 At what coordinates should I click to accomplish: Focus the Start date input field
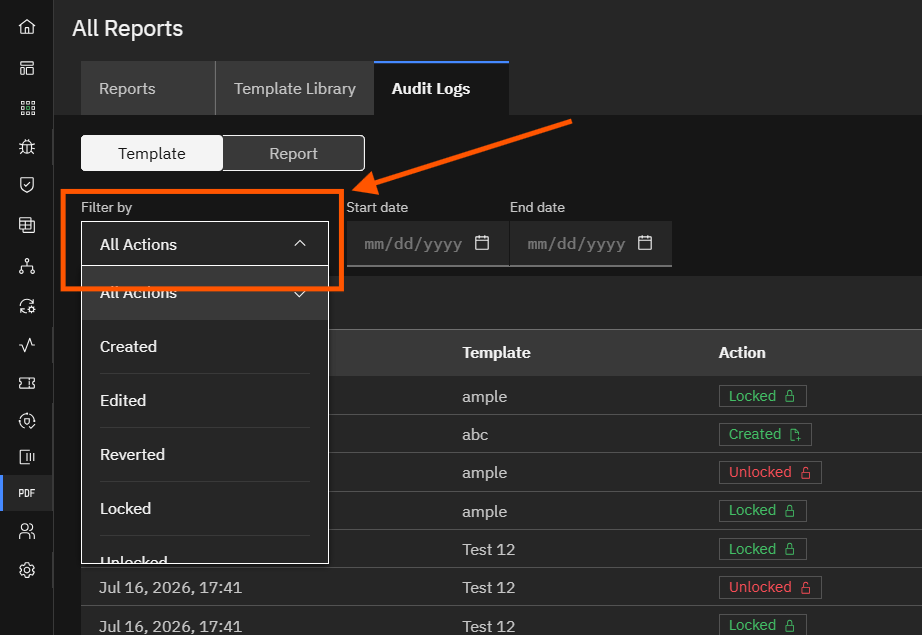(427, 243)
